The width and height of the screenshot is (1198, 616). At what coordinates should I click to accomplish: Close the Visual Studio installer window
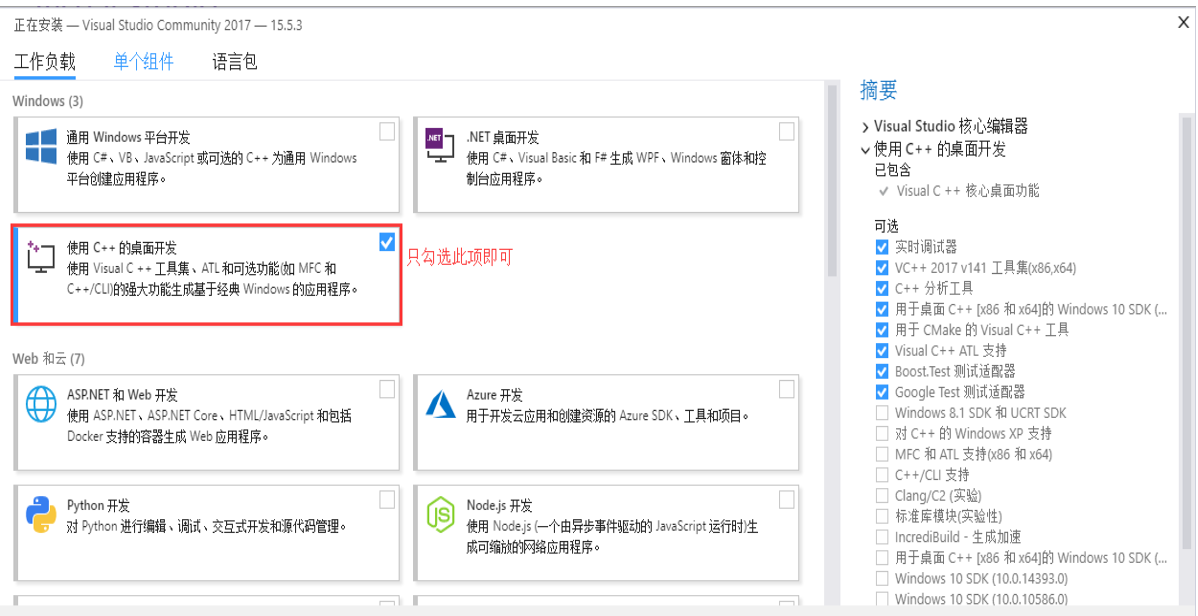click(1184, 22)
